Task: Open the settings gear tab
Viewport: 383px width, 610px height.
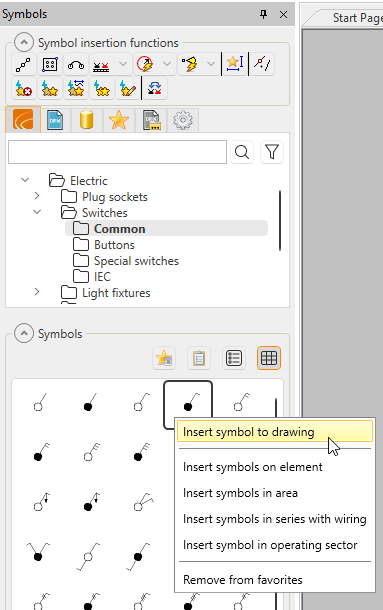Action: [183, 120]
